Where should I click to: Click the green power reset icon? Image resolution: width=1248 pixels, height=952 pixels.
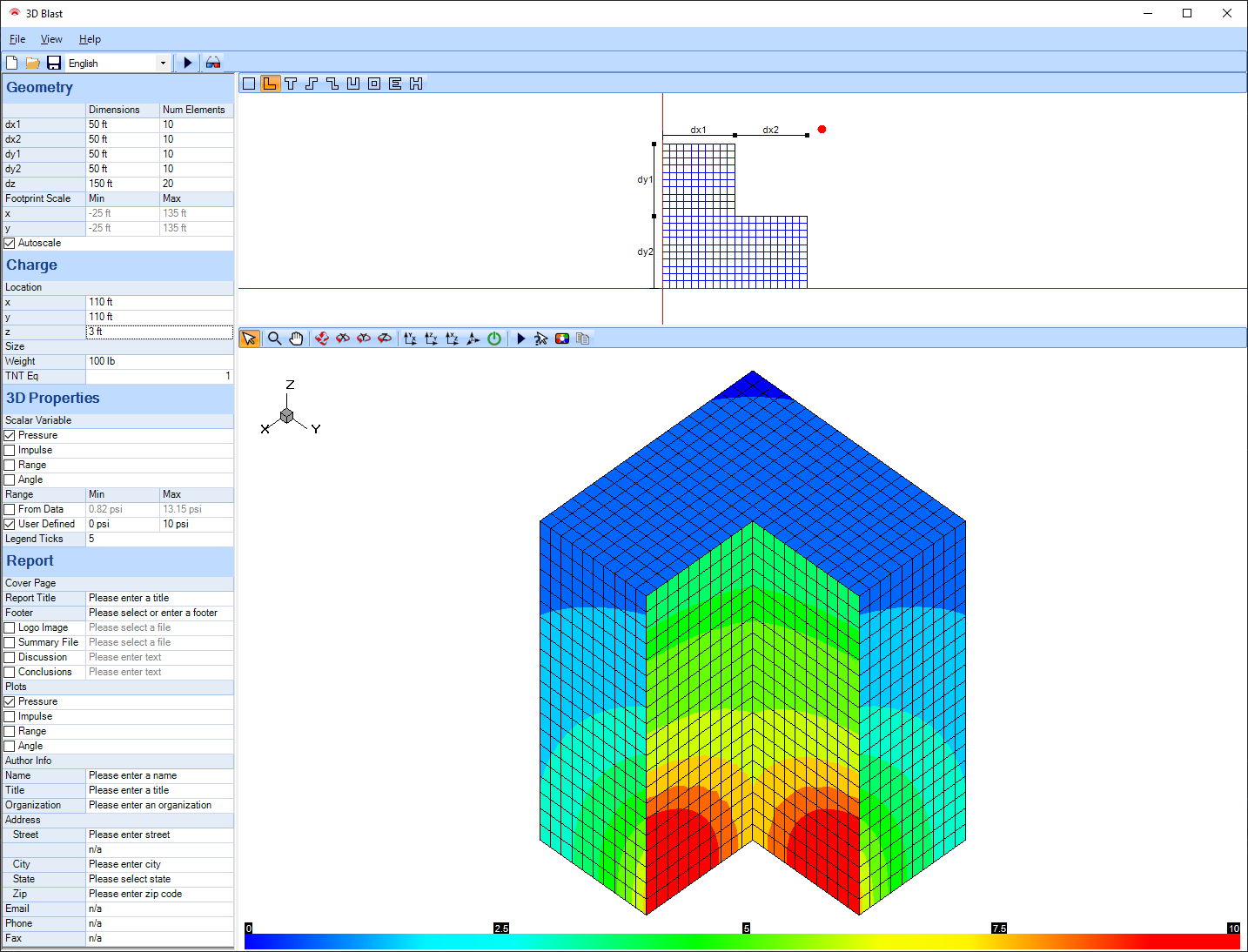[x=494, y=339]
